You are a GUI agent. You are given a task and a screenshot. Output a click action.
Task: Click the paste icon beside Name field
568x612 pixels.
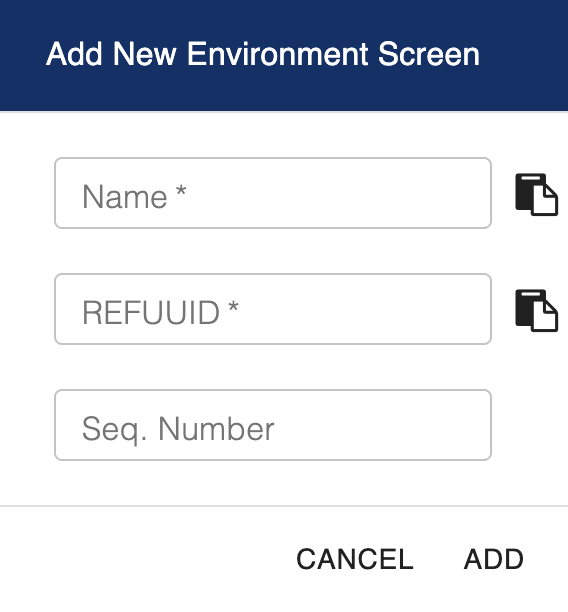click(536, 194)
